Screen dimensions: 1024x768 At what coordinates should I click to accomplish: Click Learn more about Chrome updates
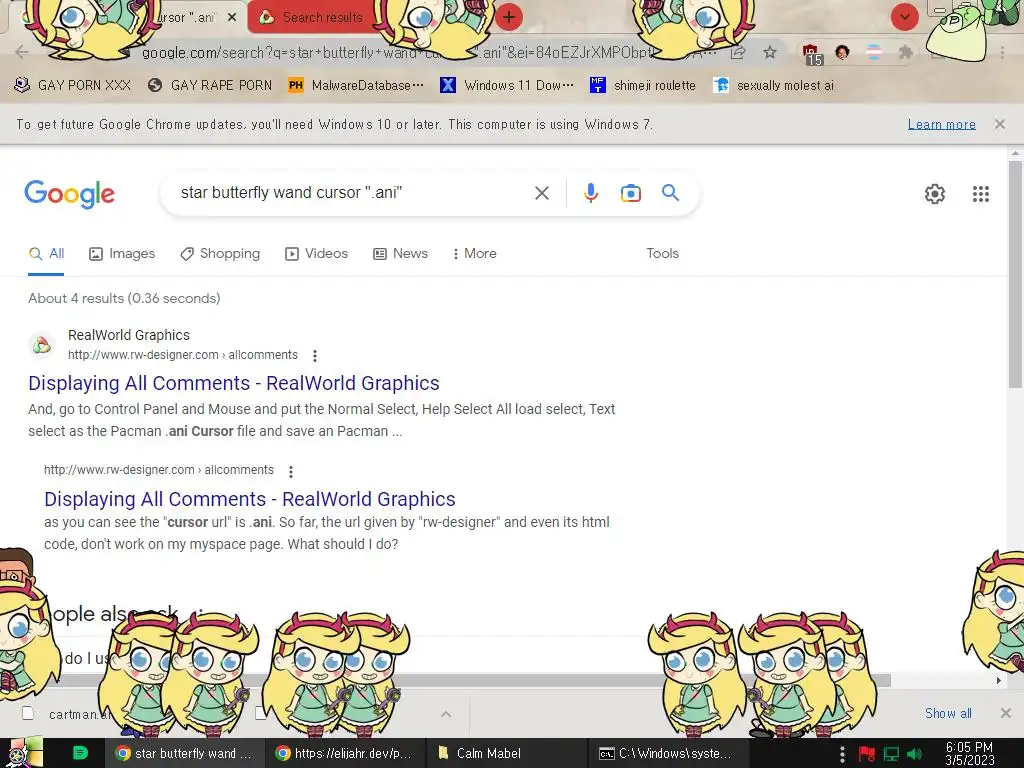click(942, 124)
